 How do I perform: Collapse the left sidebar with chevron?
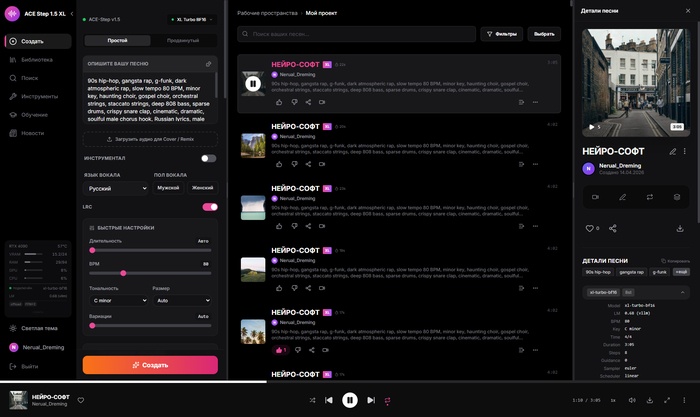tap(72, 14)
